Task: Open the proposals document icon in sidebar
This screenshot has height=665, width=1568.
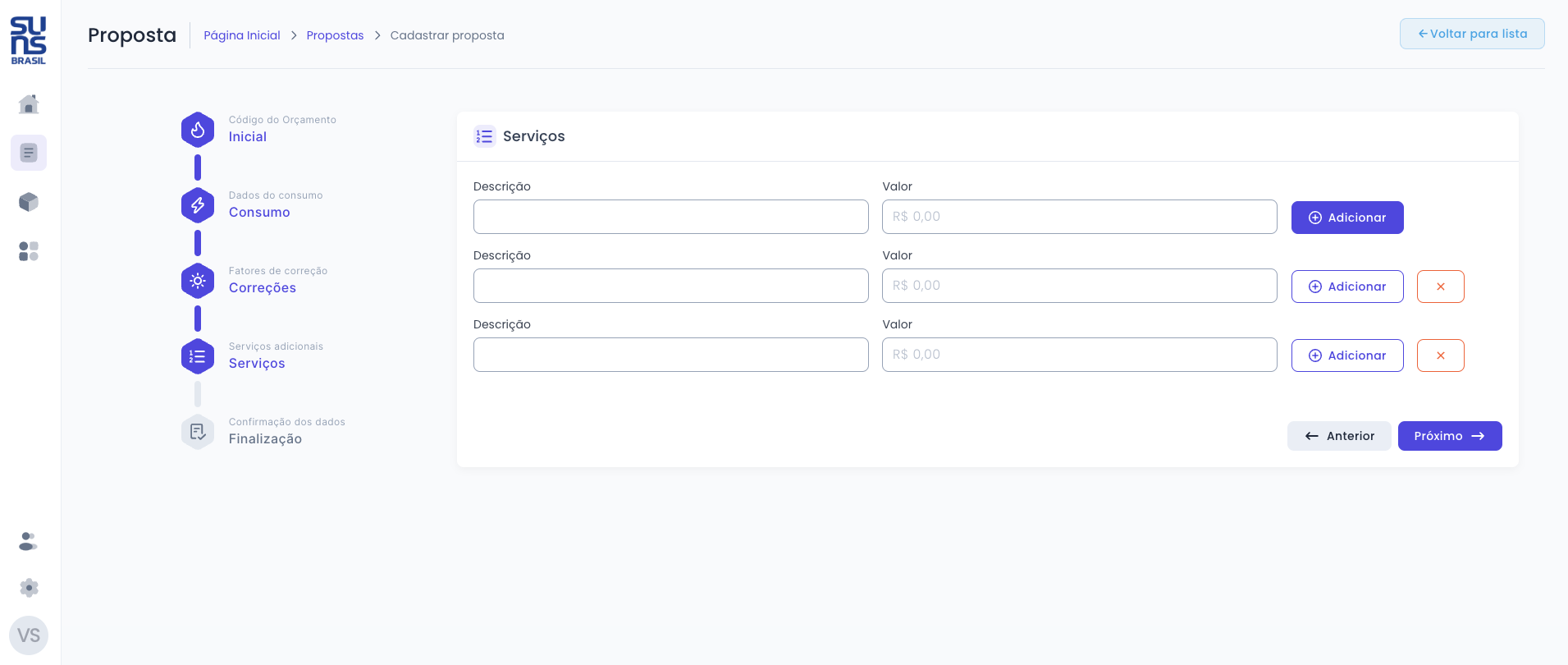Action: point(29,153)
